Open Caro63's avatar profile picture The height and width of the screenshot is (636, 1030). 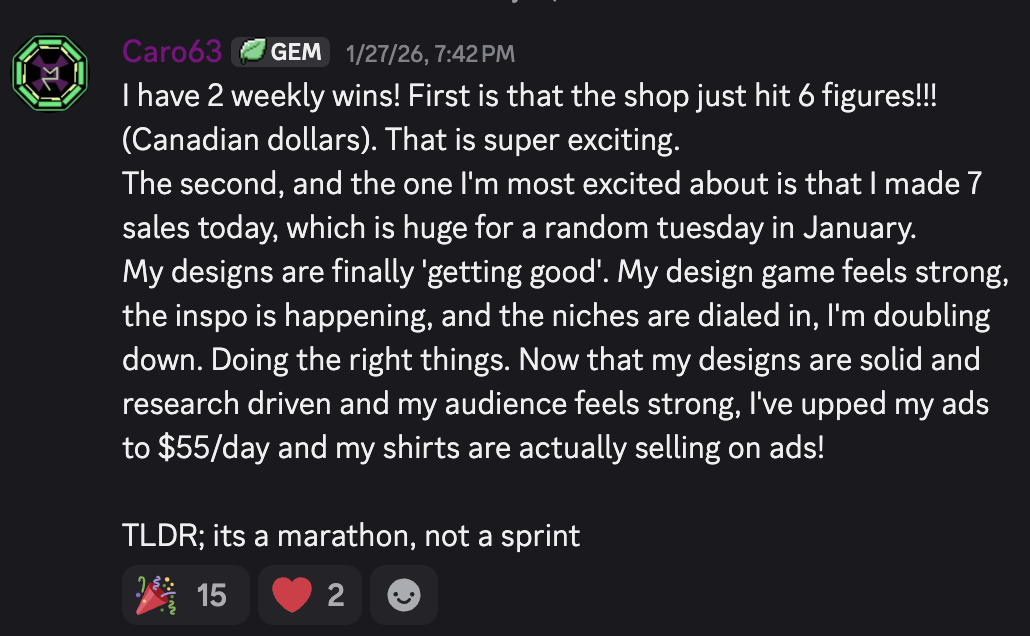pyautogui.click(x=50, y=70)
